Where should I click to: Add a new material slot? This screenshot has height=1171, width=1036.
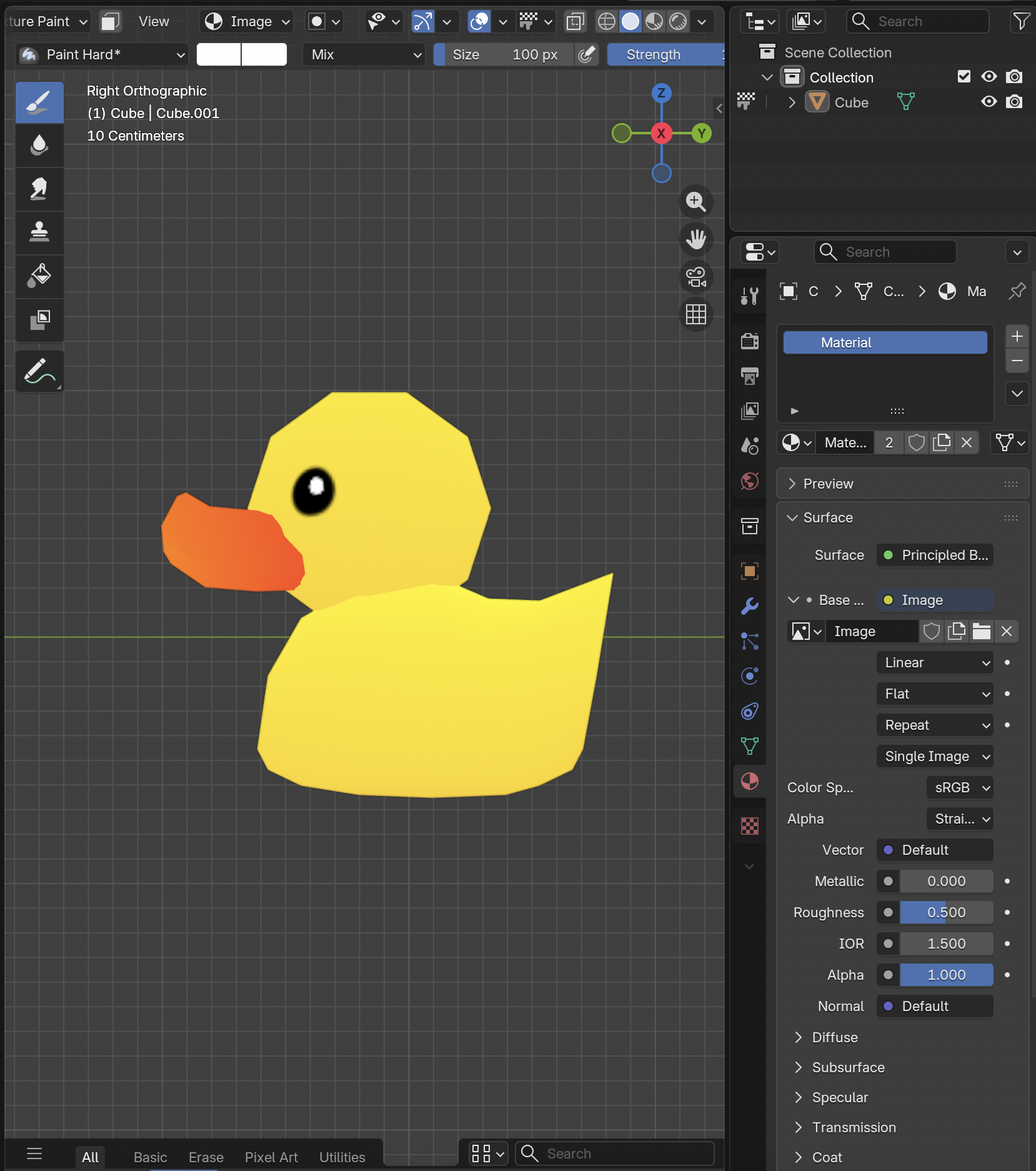(x=1017, y=336)
